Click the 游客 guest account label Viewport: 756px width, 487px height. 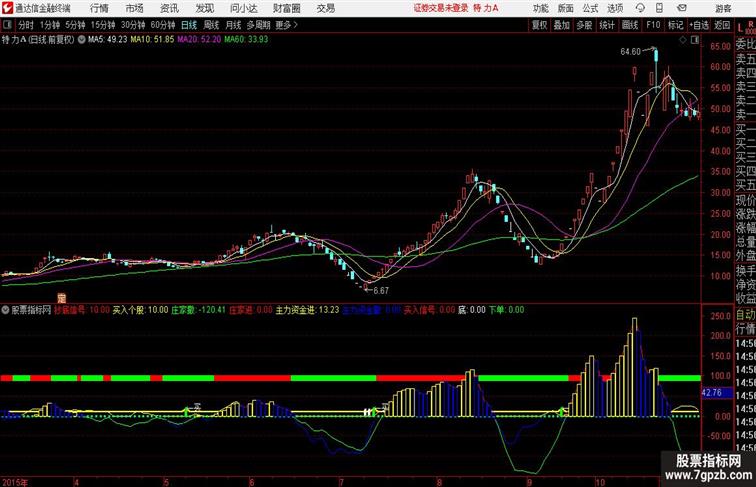click(x=723, y=8)
